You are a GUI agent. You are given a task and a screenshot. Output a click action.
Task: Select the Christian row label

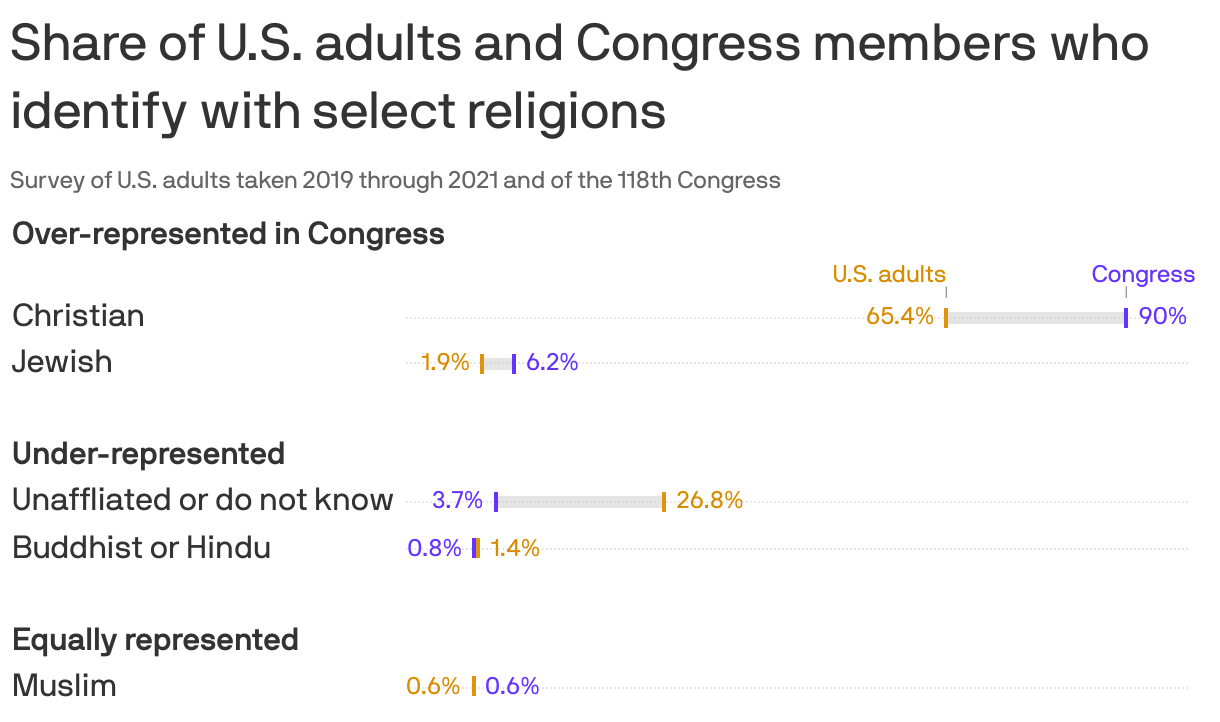[x=78, y=316]
